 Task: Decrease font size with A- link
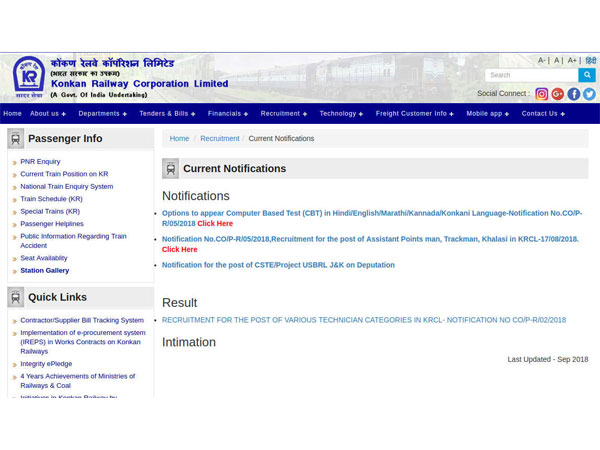click(x=541, y=60)
